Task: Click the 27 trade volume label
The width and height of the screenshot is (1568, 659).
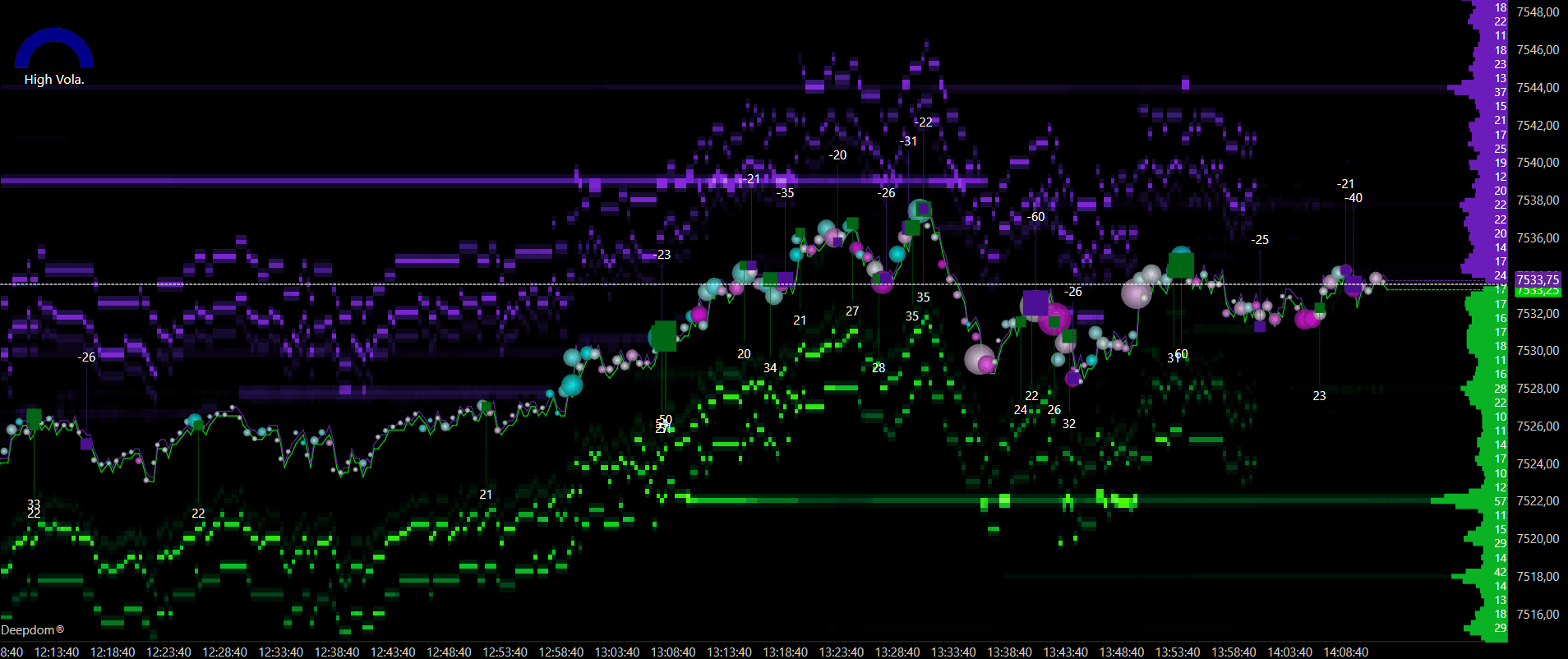Action: pyautogui.click(x=852, y=311)
